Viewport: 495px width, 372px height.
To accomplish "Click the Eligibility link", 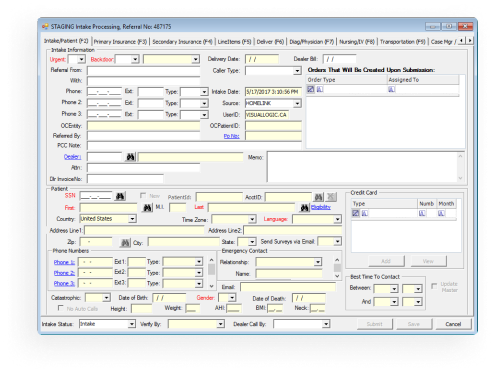I will pyautogui.click(x=321, y=207).
